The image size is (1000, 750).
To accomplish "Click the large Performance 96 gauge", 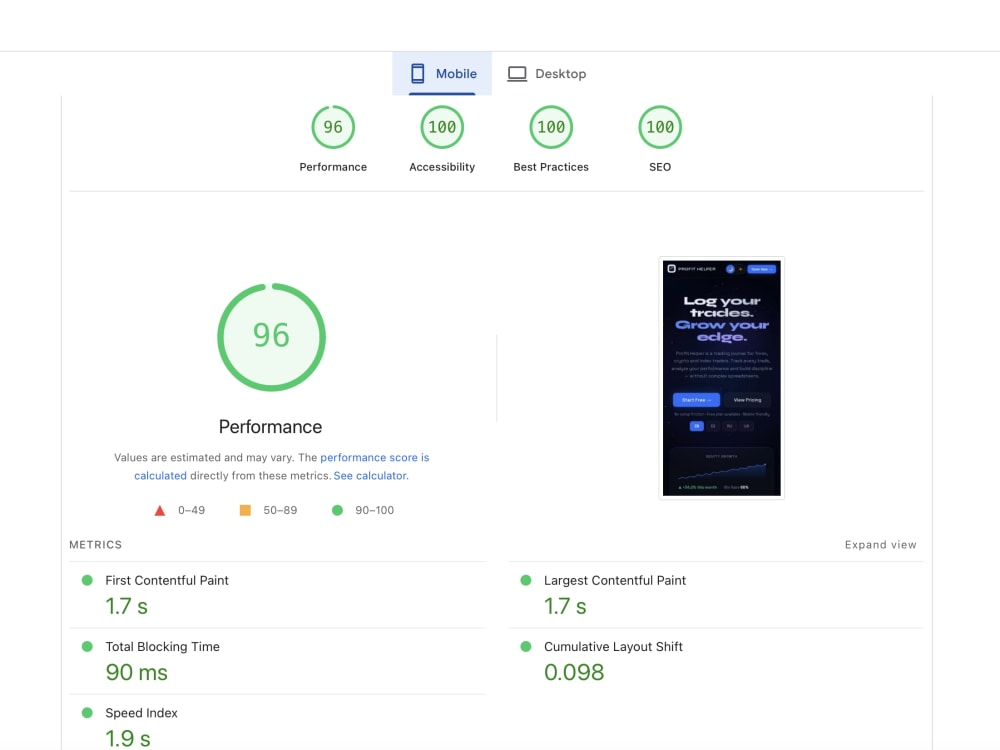I will click(x=271, y=337).
